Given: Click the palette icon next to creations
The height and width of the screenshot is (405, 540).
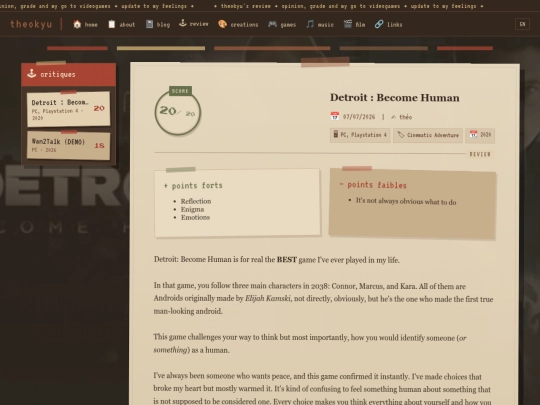Looking at the screenshot, I should (x=222, y=24).
